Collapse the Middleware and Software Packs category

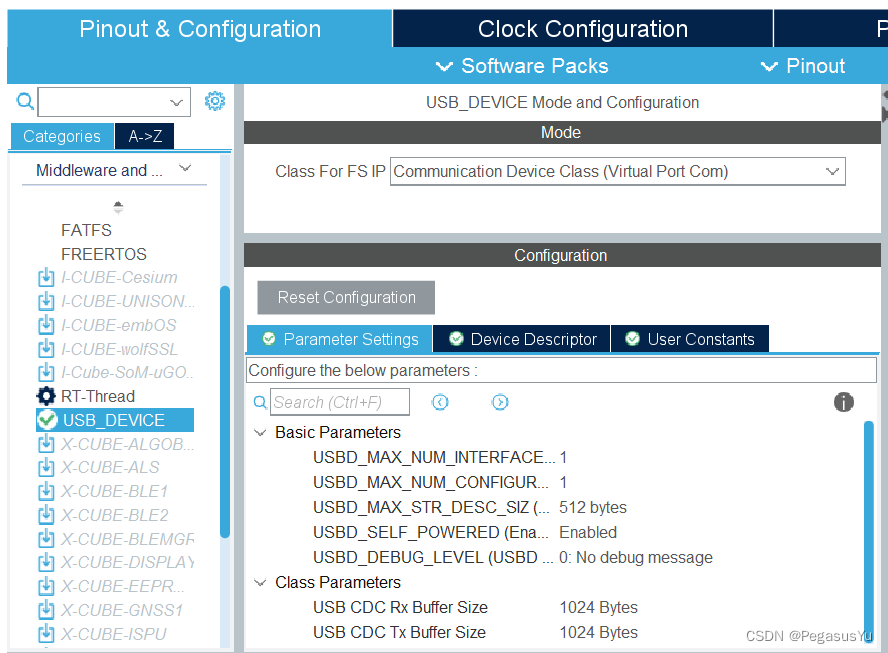[185, 168]
